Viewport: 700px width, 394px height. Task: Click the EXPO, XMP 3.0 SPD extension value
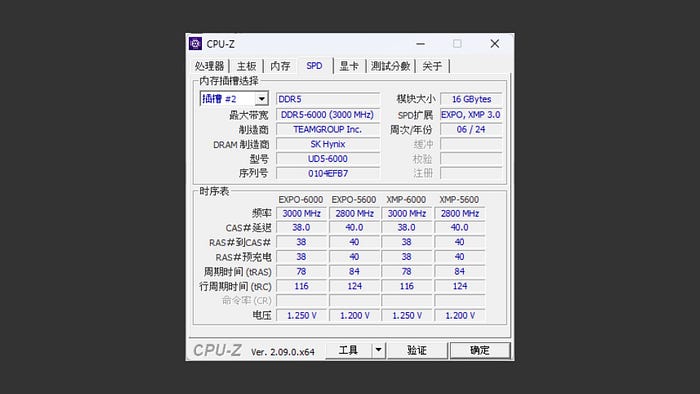coord(471,115)
